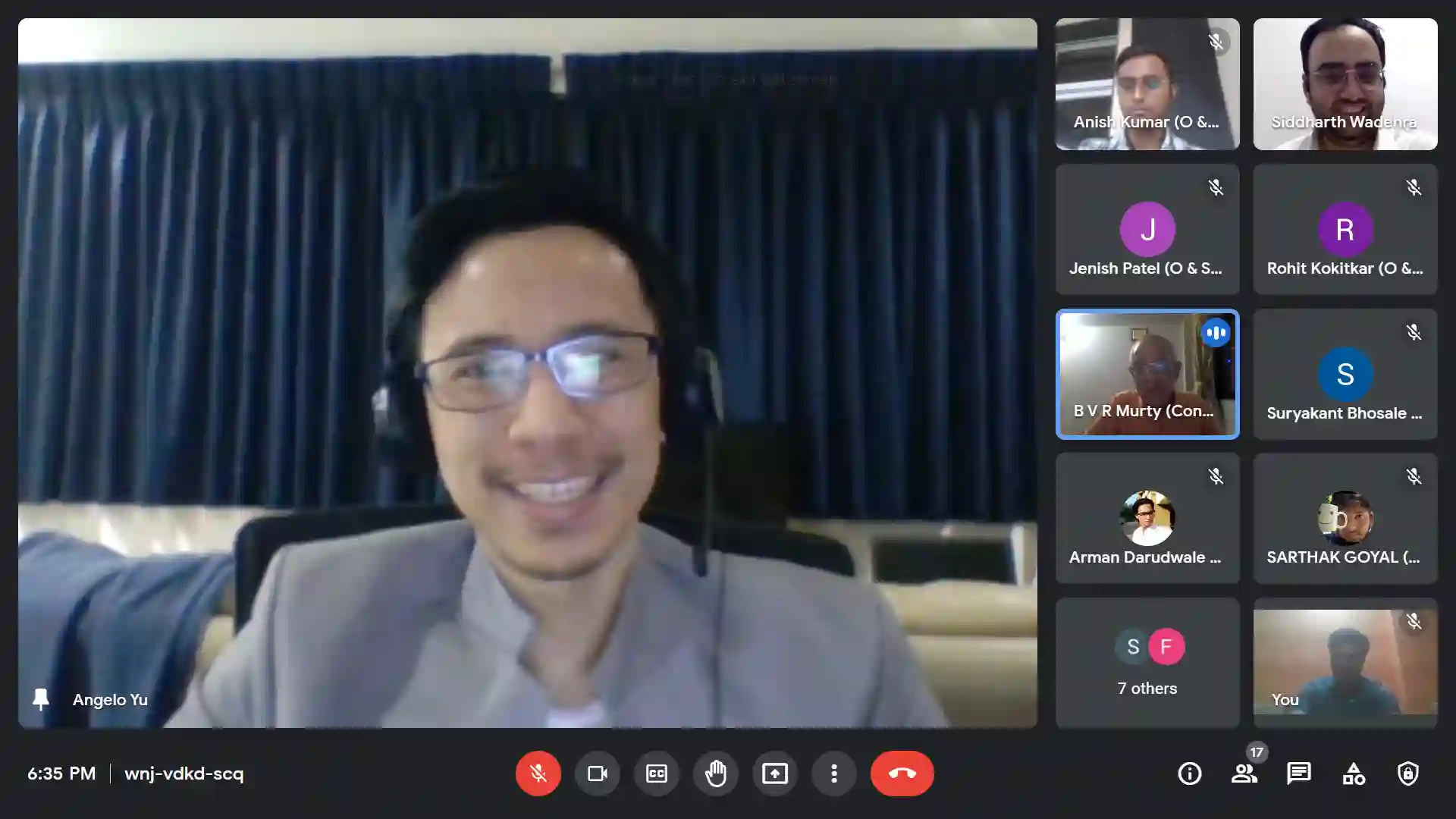1456x819 pixels.
Task: Expand the 7 others participant tile
Action: point(1147,663)
